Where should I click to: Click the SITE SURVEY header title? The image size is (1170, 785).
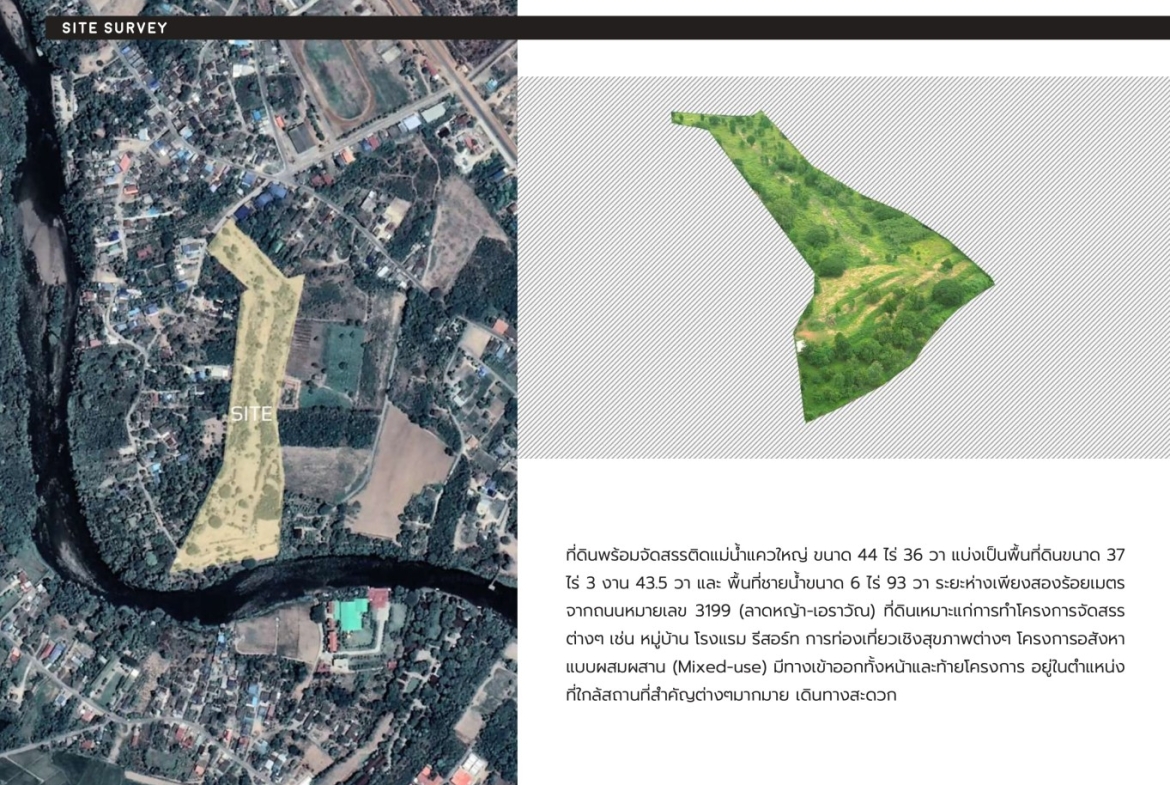pos(114,28)
